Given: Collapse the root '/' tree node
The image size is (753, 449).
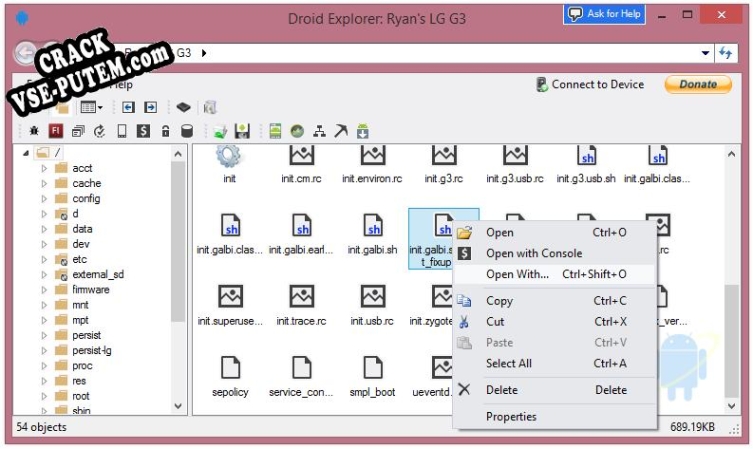Looking at the screenshot, I should 26,153.
